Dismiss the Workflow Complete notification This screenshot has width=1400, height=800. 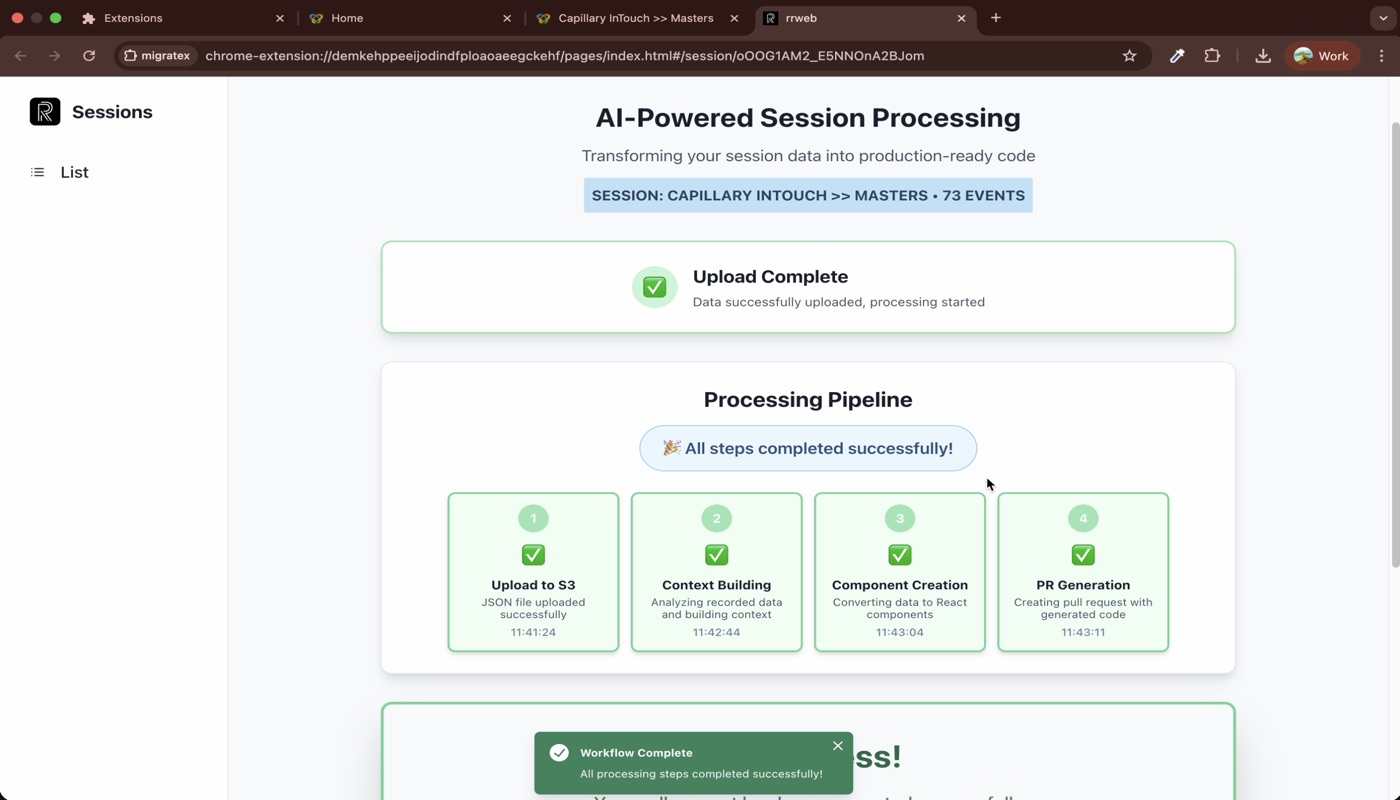click(838, 746)
